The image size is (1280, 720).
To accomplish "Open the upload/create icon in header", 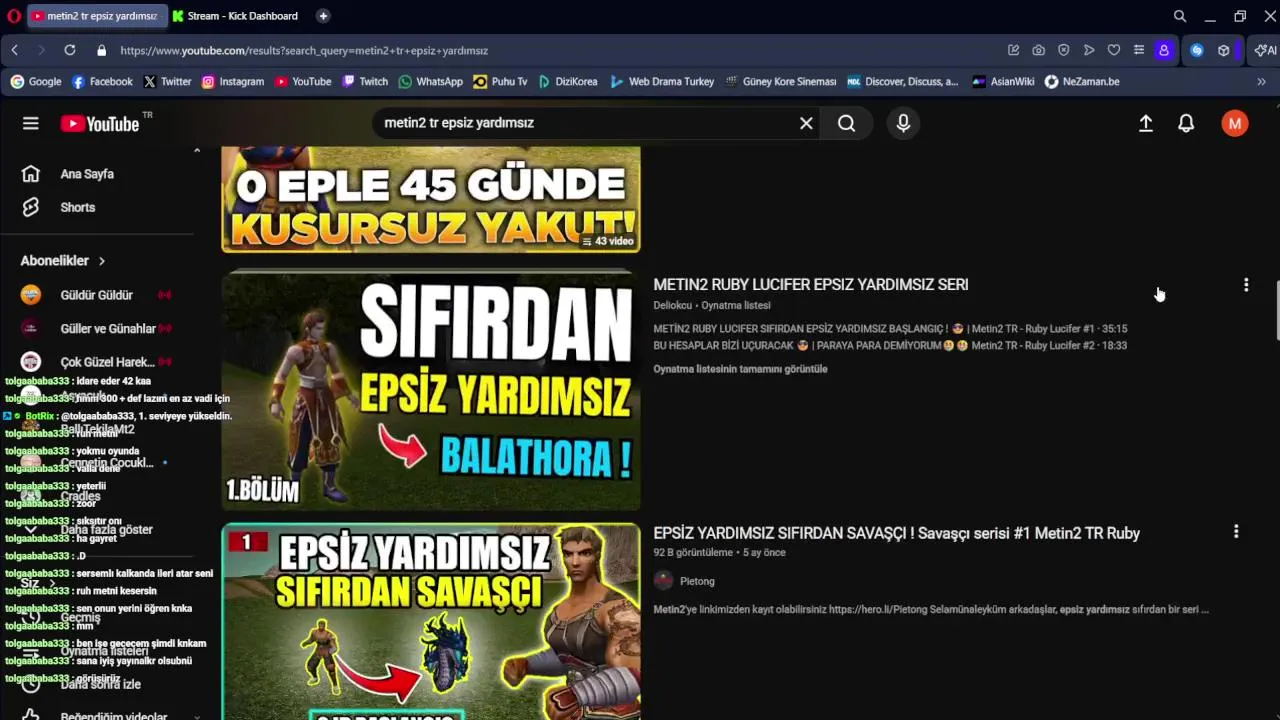I will [1146, 123].
